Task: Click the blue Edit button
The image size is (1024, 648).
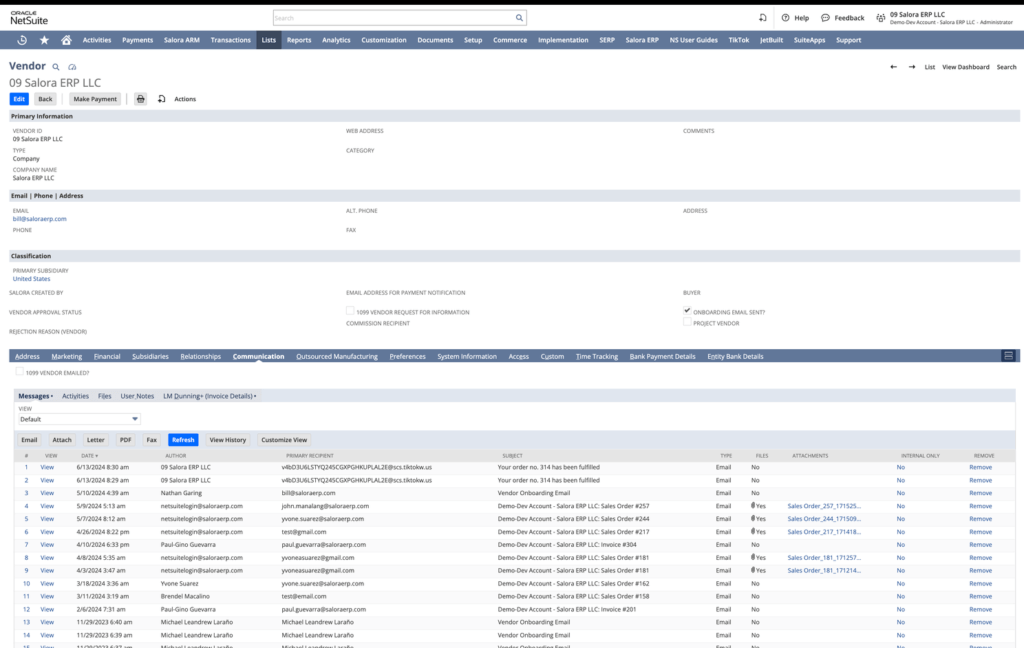Action: pyautogui.click(x=19, y=99)
